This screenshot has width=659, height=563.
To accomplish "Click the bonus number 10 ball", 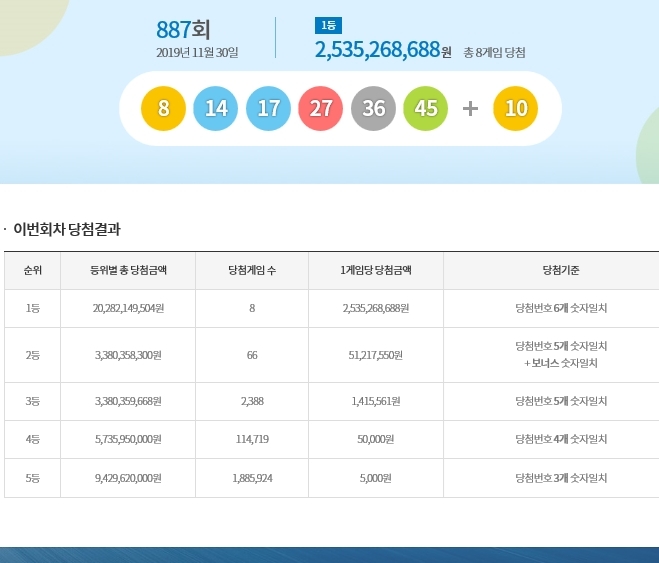I will tap(516, 109).
